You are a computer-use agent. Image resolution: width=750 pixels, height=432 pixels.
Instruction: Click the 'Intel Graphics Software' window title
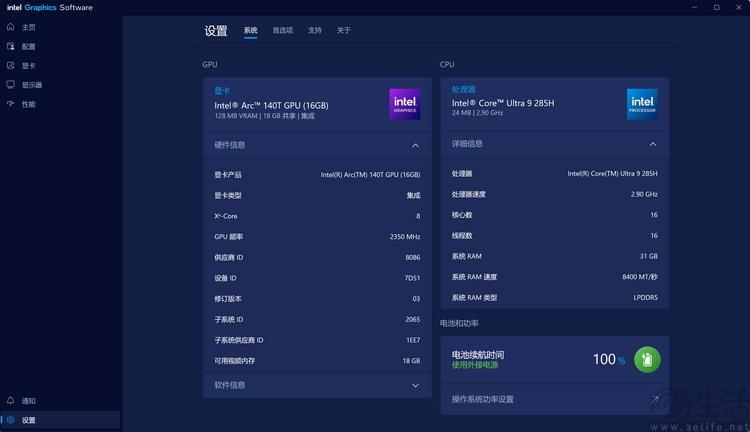[50, 8]
